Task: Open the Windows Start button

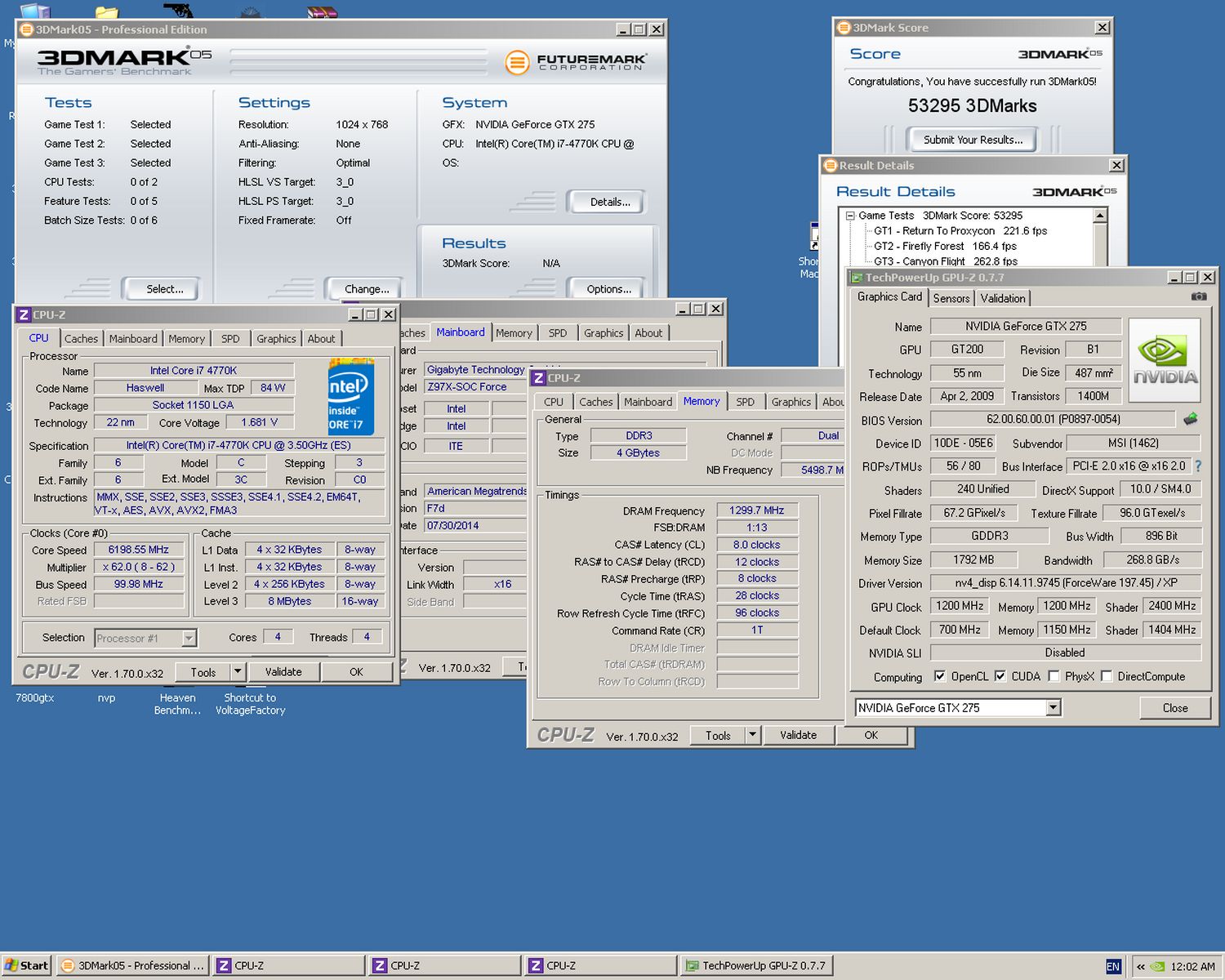Action: pyautogui.click(x=27, y=965)
